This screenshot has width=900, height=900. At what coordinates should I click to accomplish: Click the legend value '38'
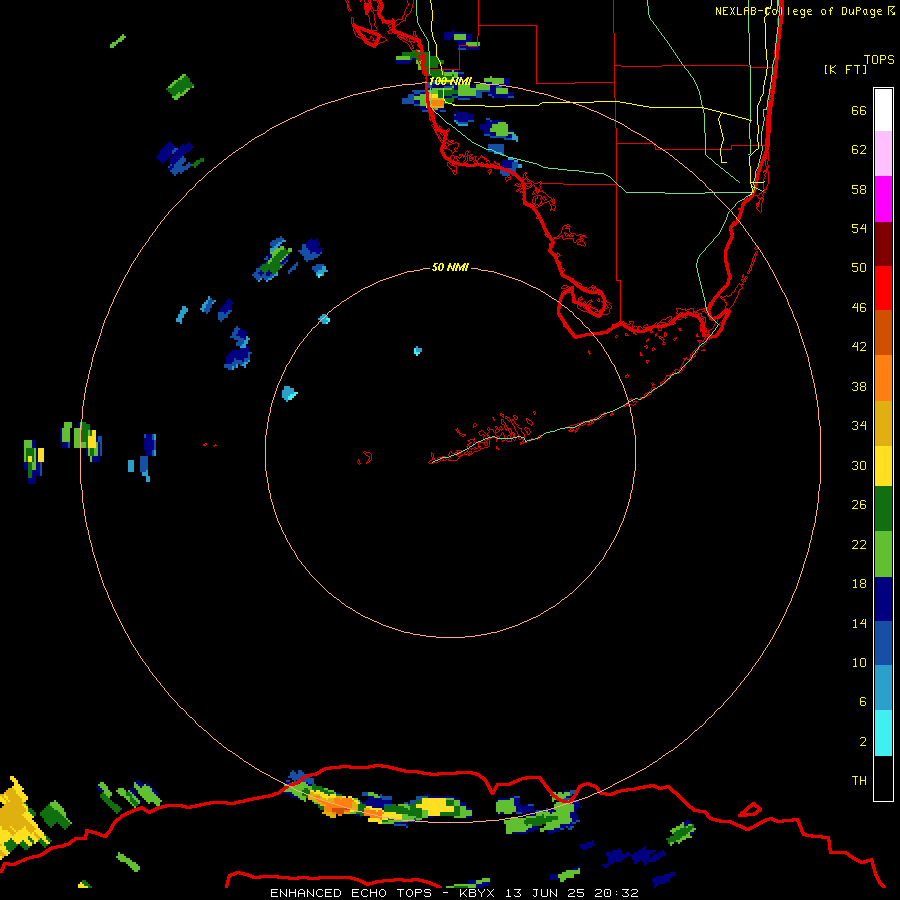point(859,386)
